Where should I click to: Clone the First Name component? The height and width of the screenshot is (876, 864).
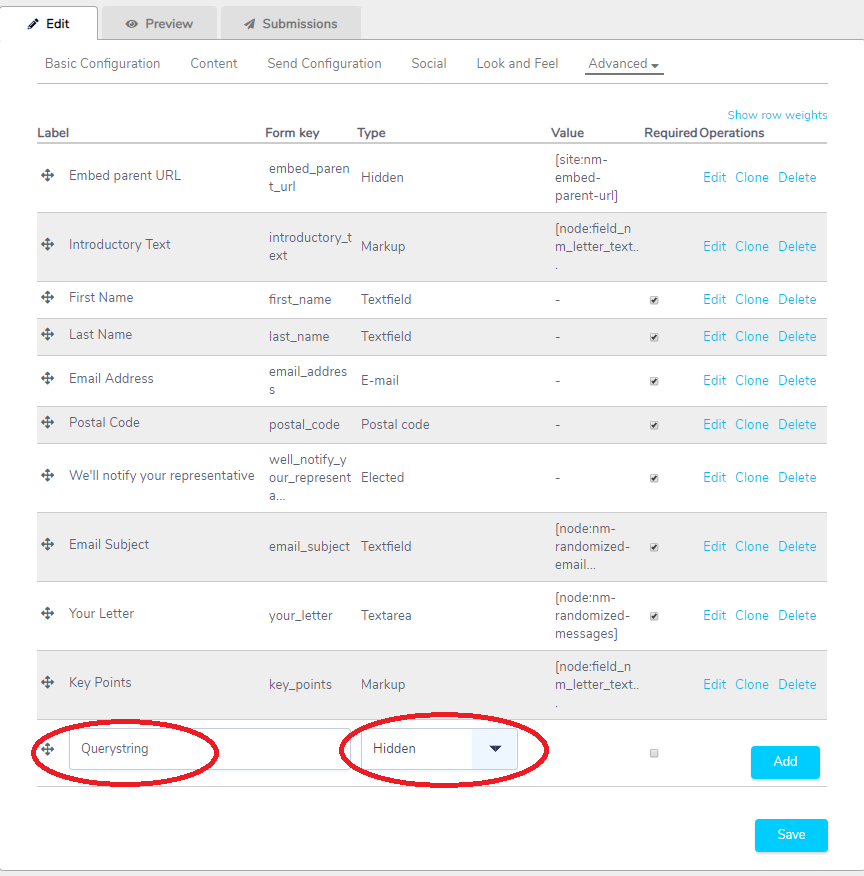(x=752, y=299)
